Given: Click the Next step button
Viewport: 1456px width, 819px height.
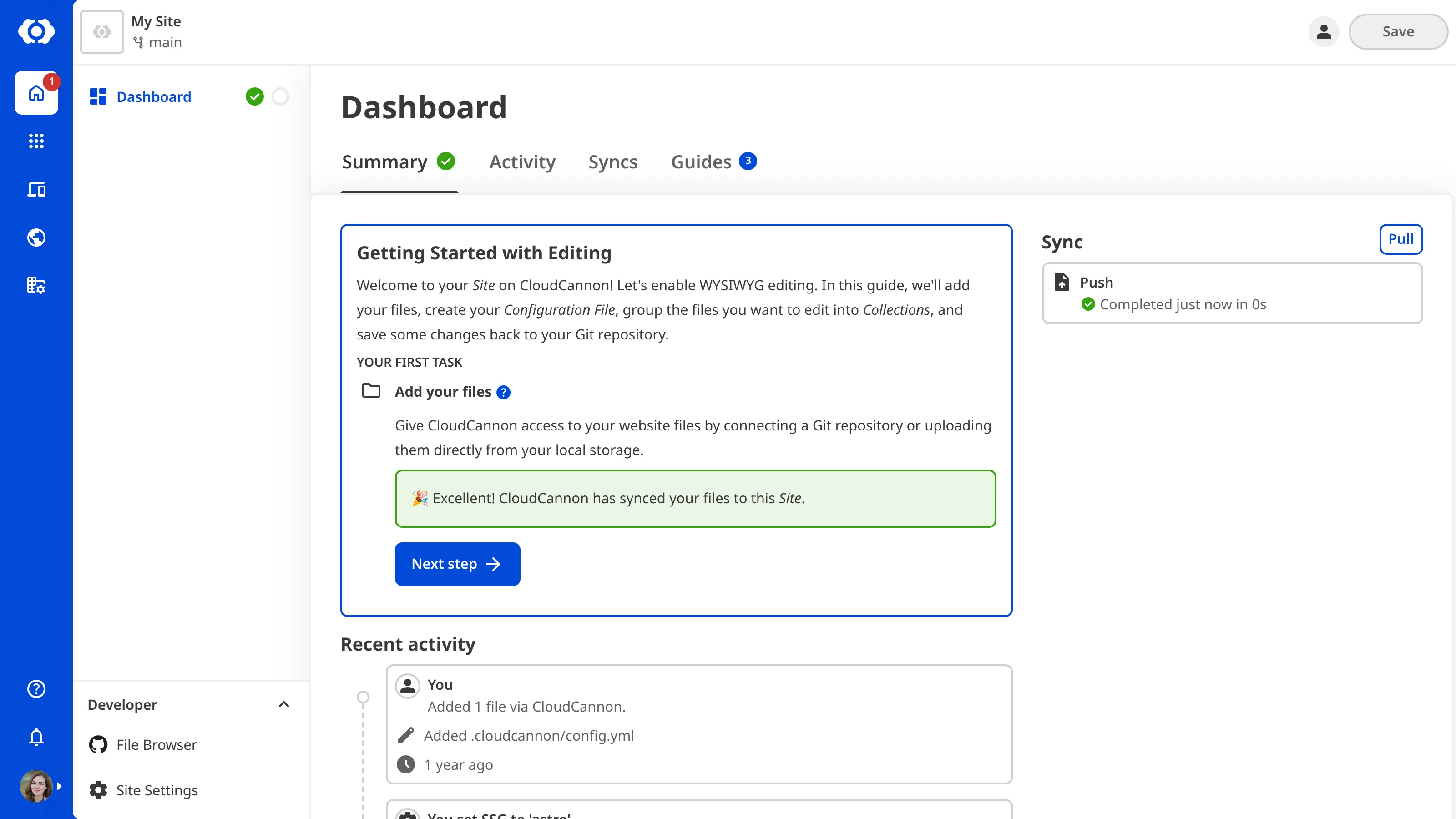Looking at the screenshot, I should click(457, 564).
